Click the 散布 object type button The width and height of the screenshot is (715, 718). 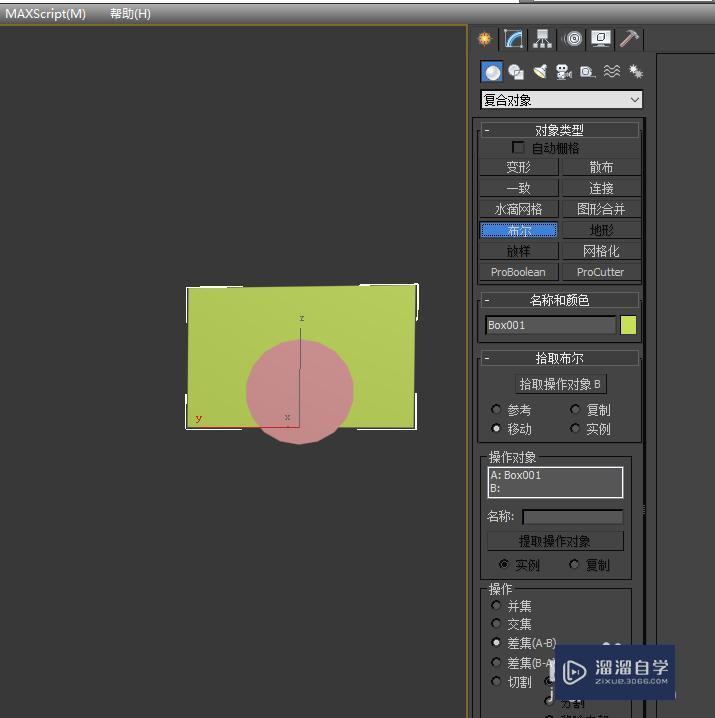(601, 167)
